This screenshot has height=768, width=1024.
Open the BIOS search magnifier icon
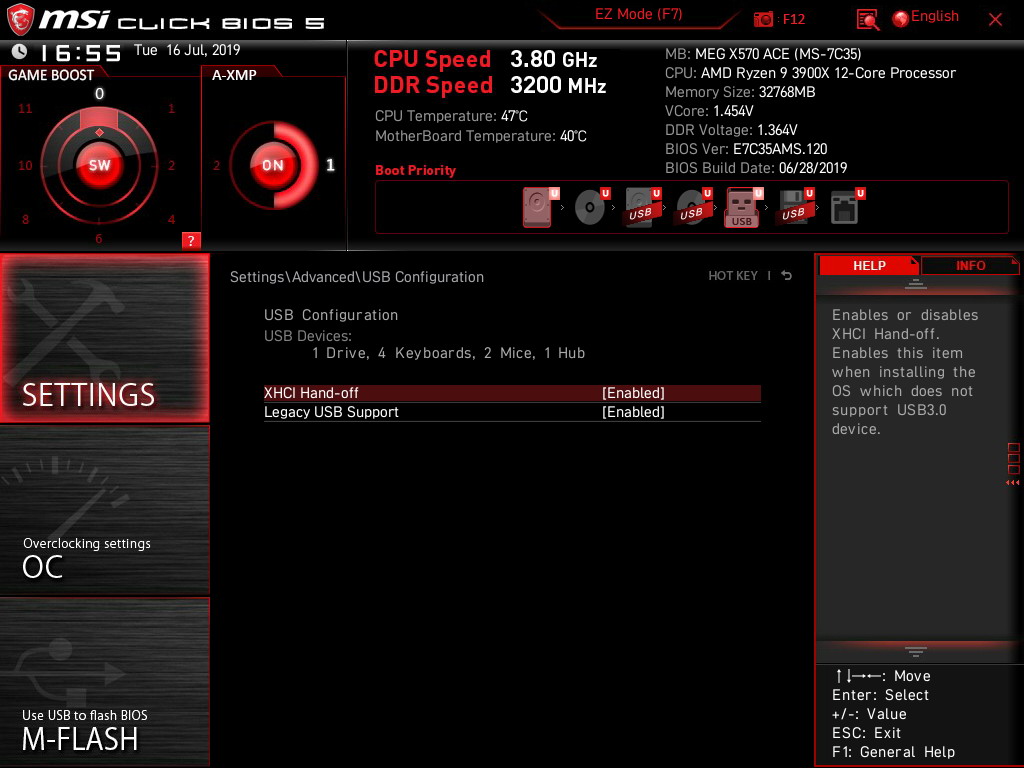pos(867,20)
